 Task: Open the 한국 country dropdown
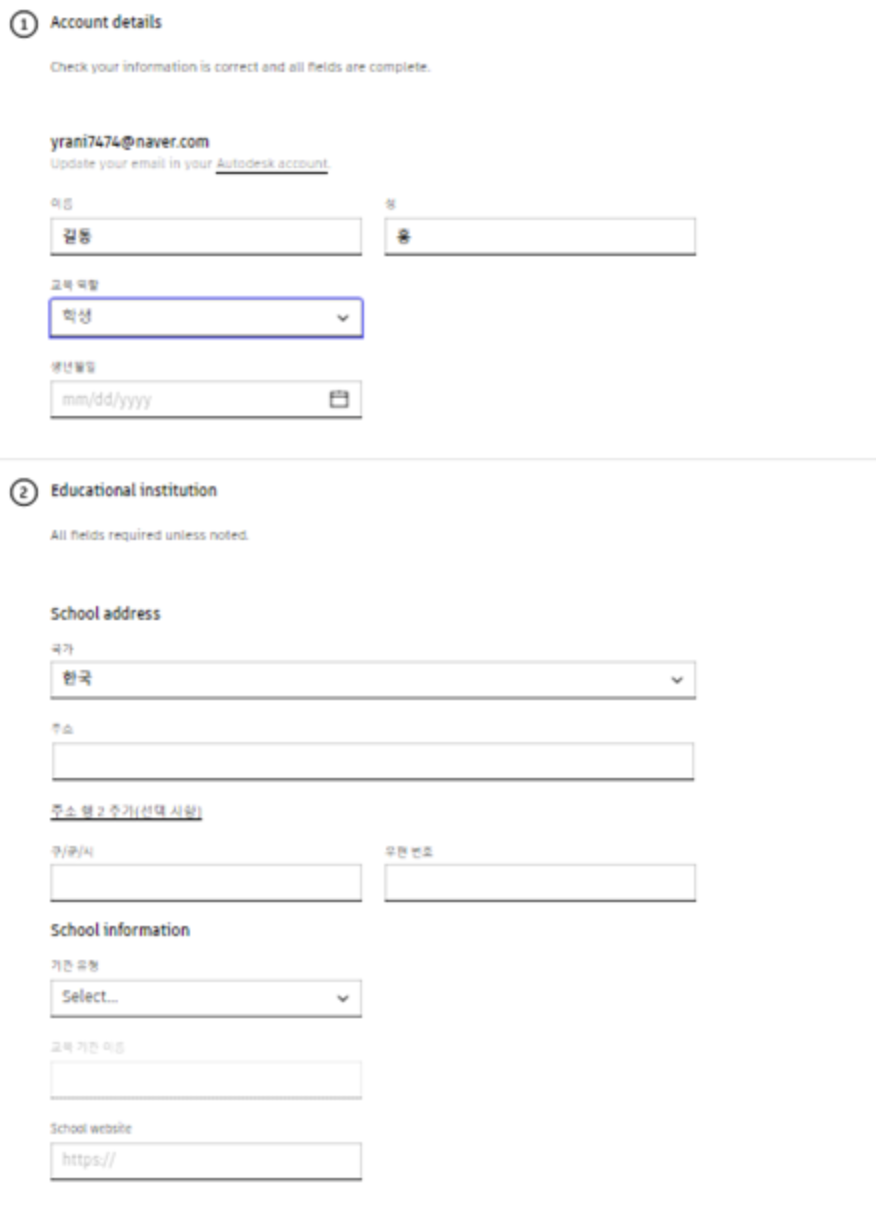pos(373,680)
